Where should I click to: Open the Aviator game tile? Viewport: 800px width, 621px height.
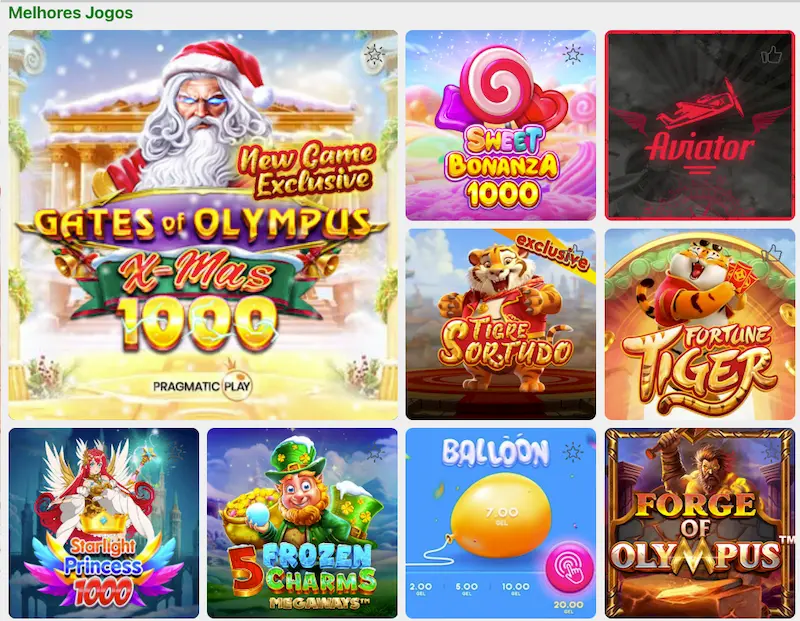click(699, 126)
